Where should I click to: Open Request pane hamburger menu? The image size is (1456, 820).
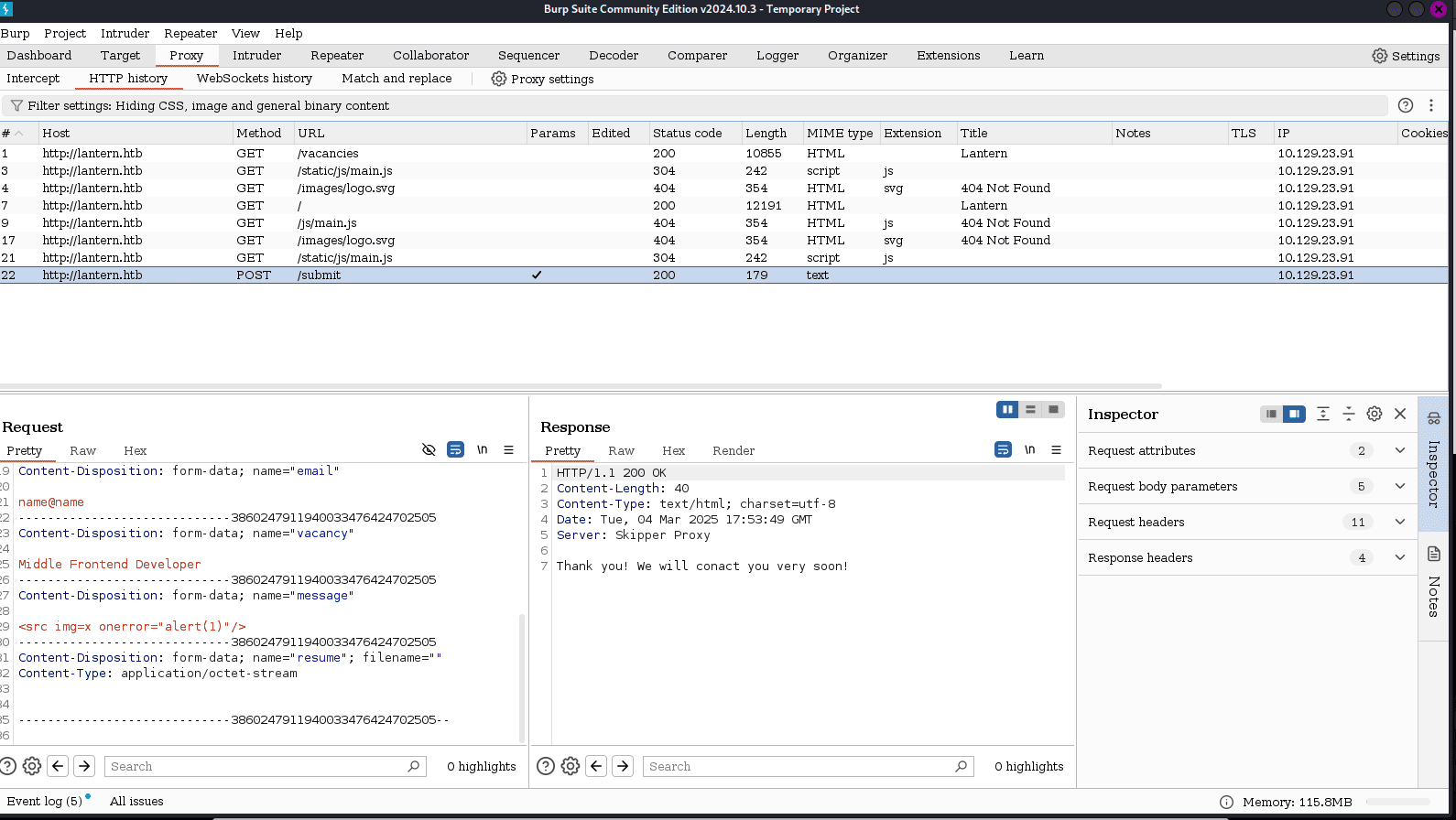coord(508,449)
